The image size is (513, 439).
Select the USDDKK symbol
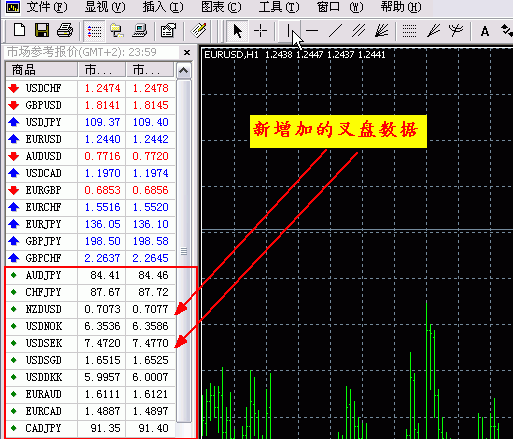(43, 377)
